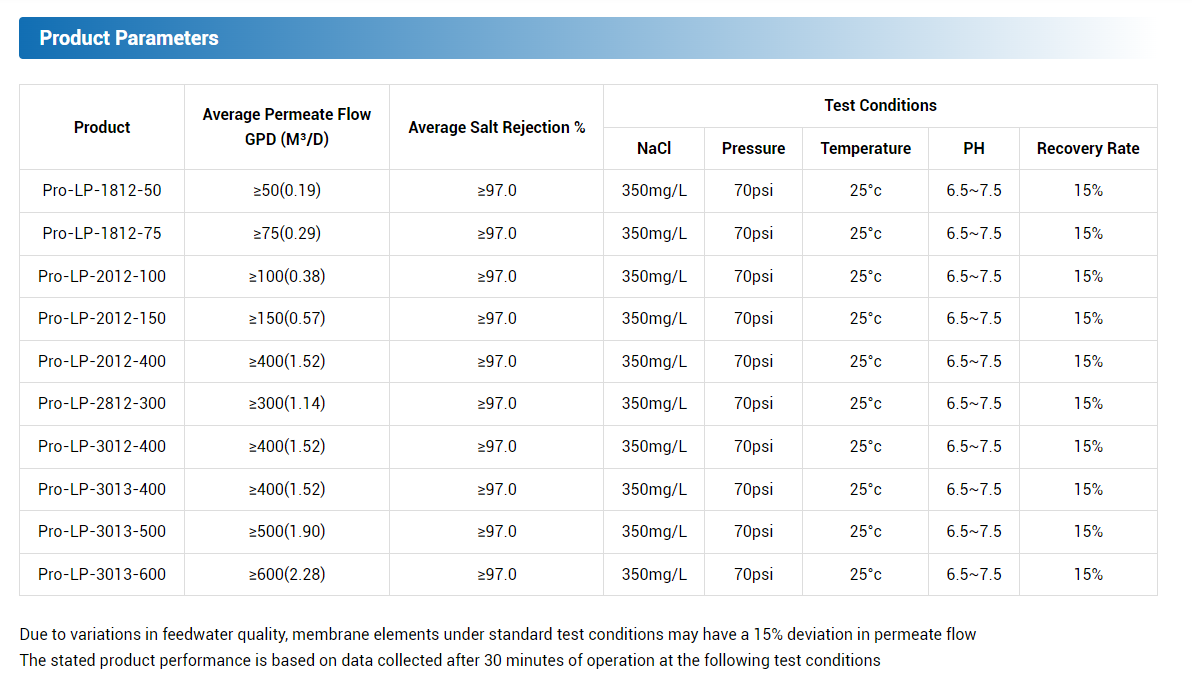This screenshot has width=1192, height=679.
Task: Select the ≥600(2.28) permeate flow cell
Action: [x=287, y=574]
